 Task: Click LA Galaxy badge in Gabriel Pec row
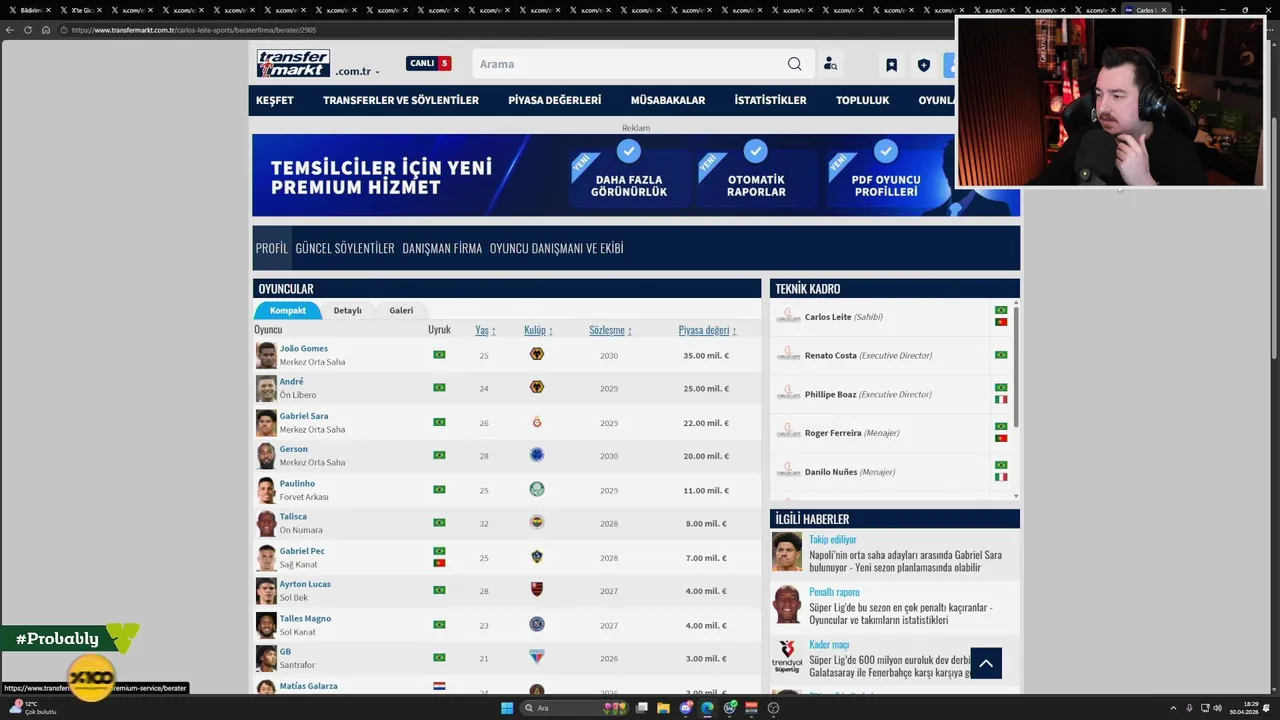537,557
